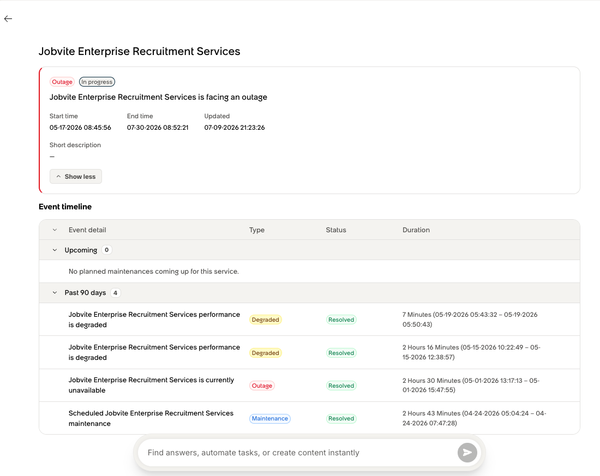Click Degraded badge in the 2 Hours 16 Minutes row

click(x=266, y=353)
